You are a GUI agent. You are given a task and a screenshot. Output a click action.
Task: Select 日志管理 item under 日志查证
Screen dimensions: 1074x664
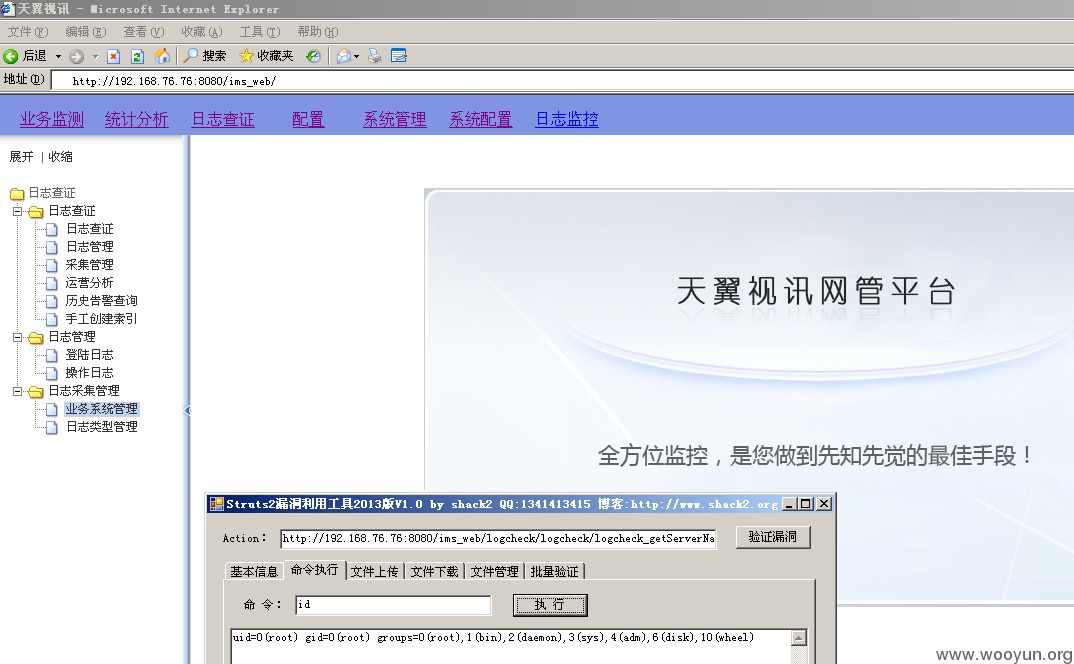90,247
